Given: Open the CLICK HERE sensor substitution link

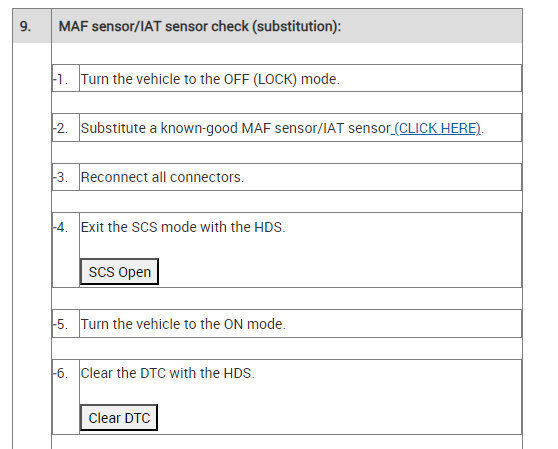Looking at the screenshot, I should click(437, 128).
